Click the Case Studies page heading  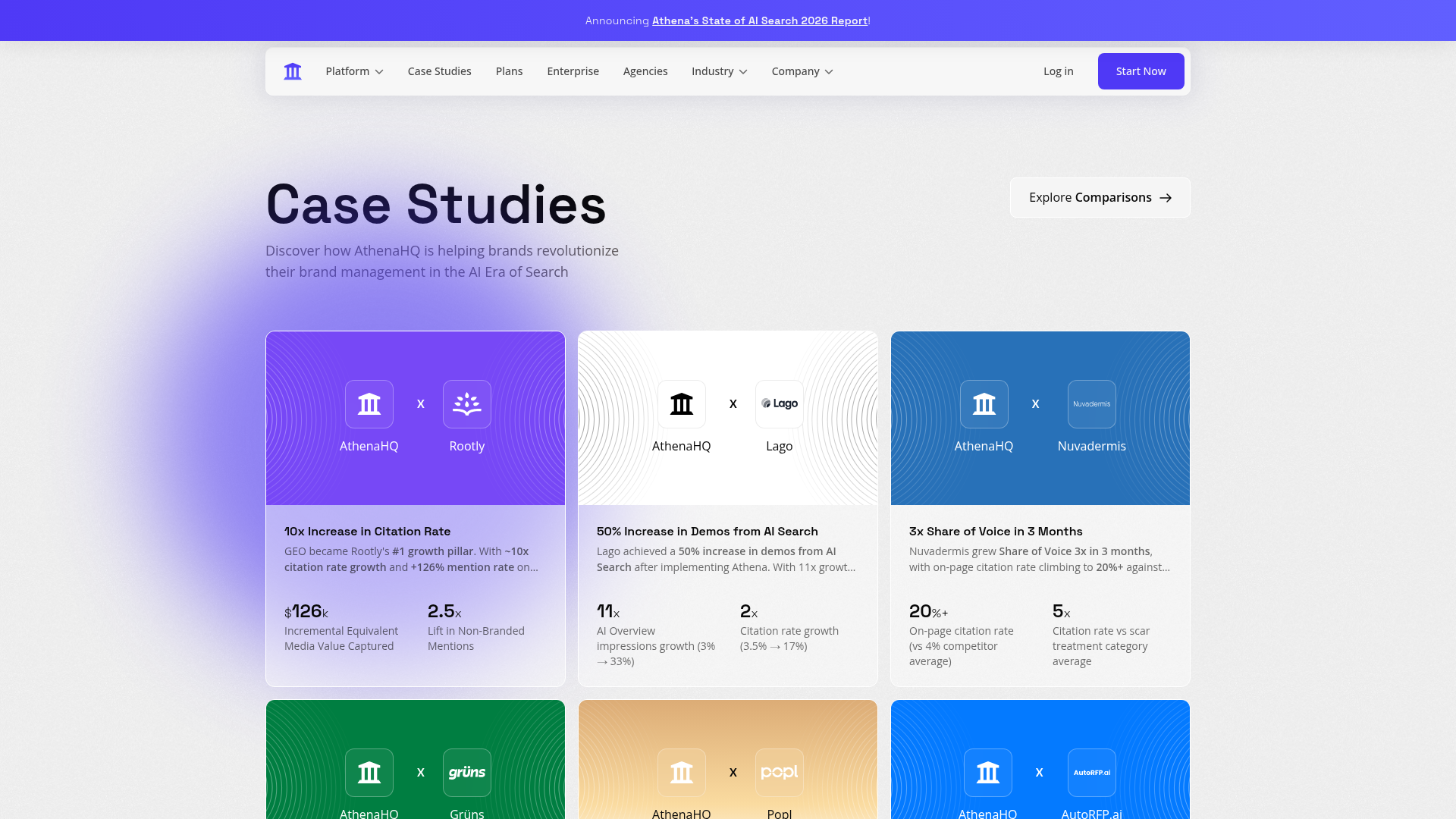tap(436, 205)
